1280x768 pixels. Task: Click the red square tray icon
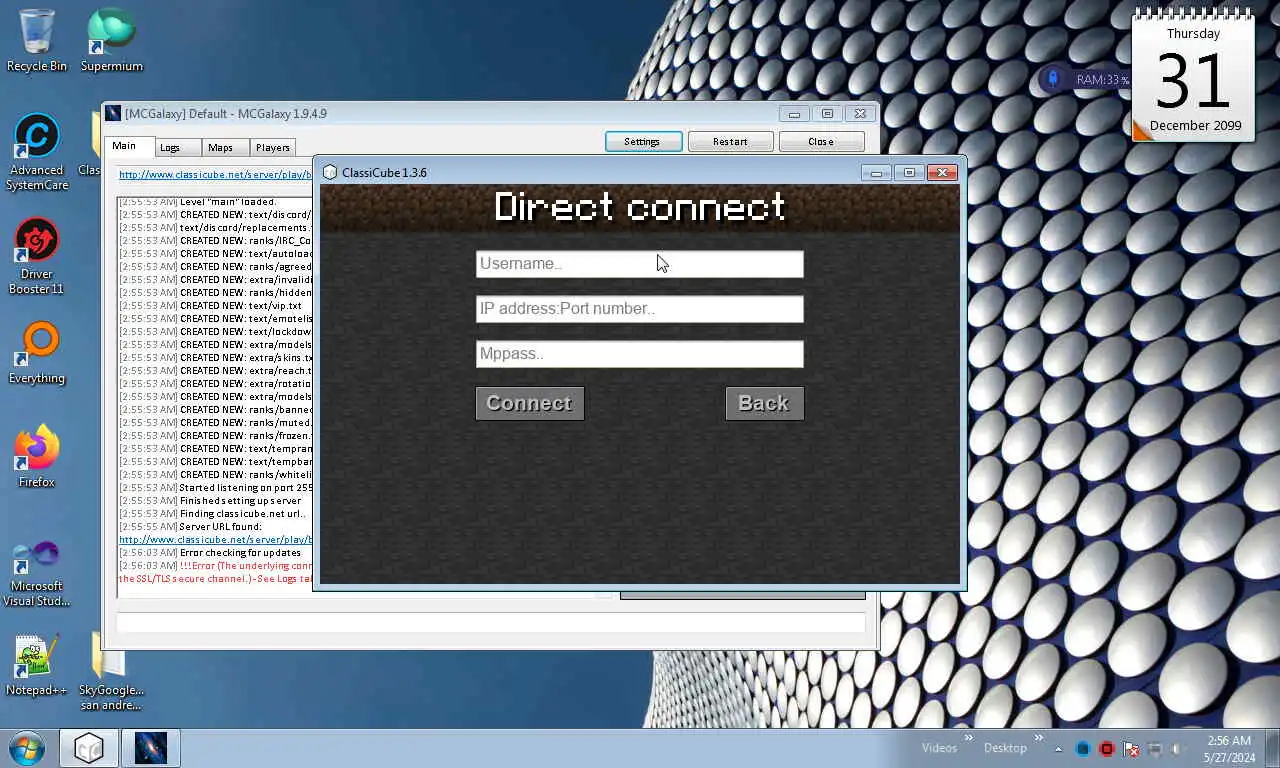click(x=1107, y=748)
